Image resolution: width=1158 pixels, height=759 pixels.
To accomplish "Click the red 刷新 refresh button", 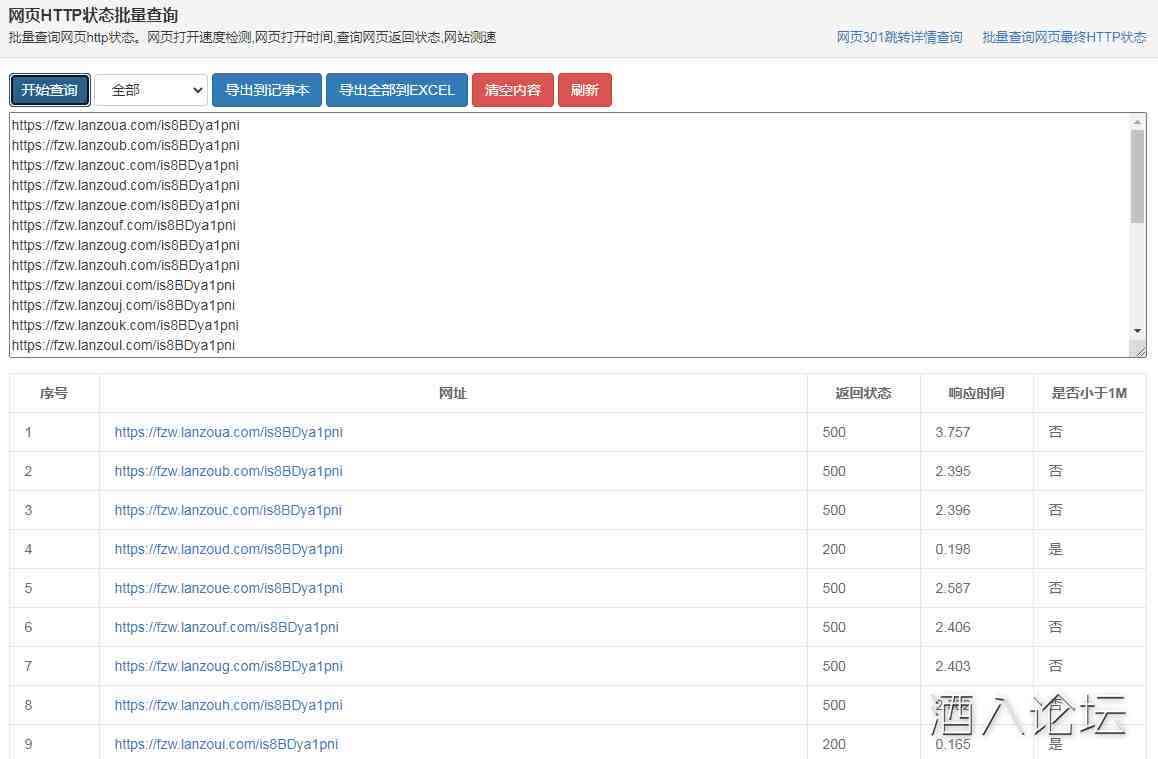I will click(584, 90).
